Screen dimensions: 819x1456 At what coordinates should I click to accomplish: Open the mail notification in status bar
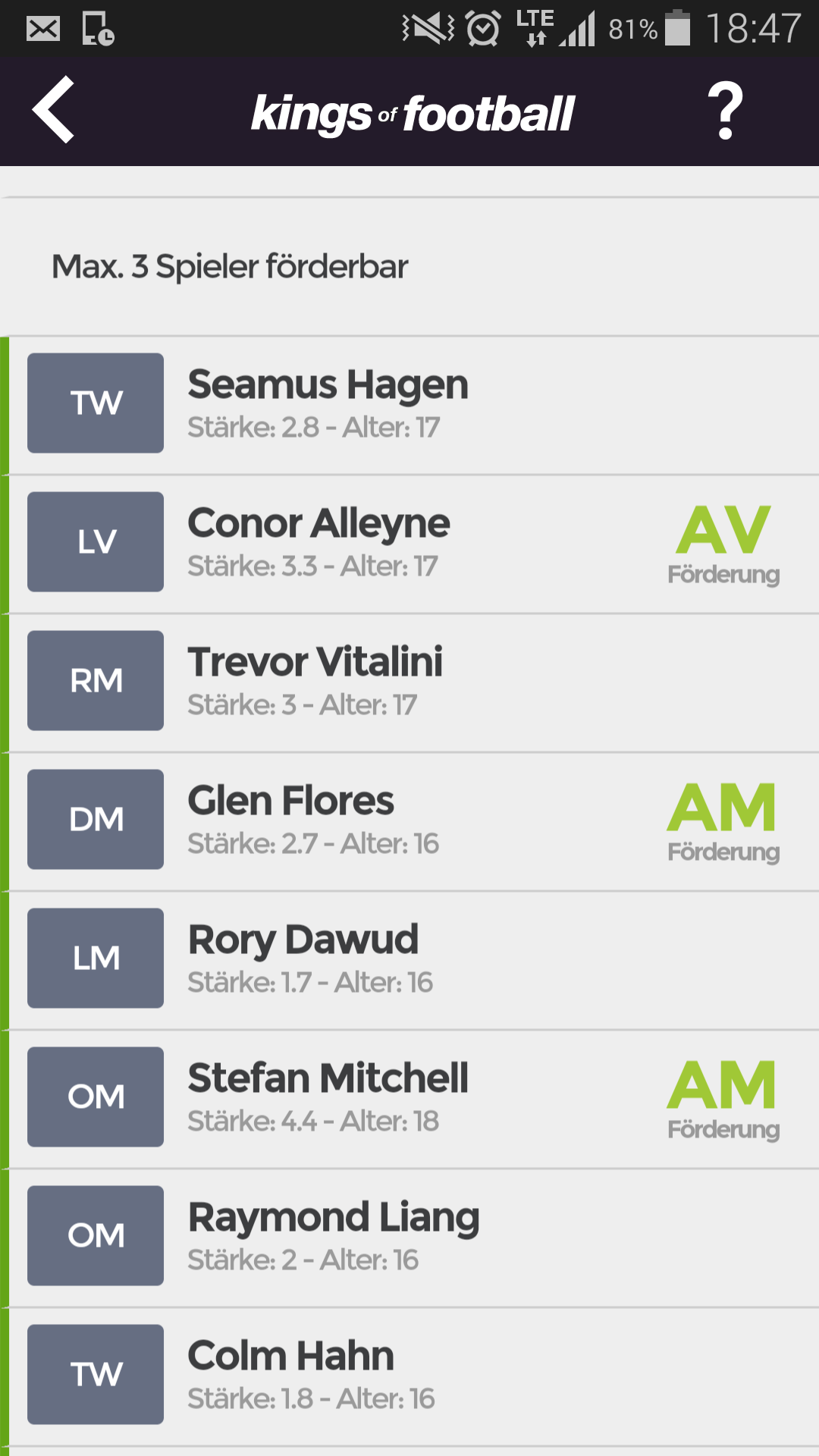coord(43,29)
